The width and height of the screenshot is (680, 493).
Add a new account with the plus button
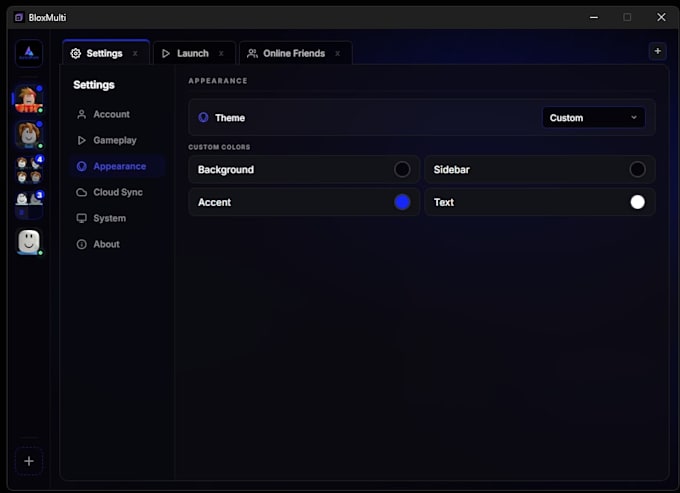click(x=29, y=461)
